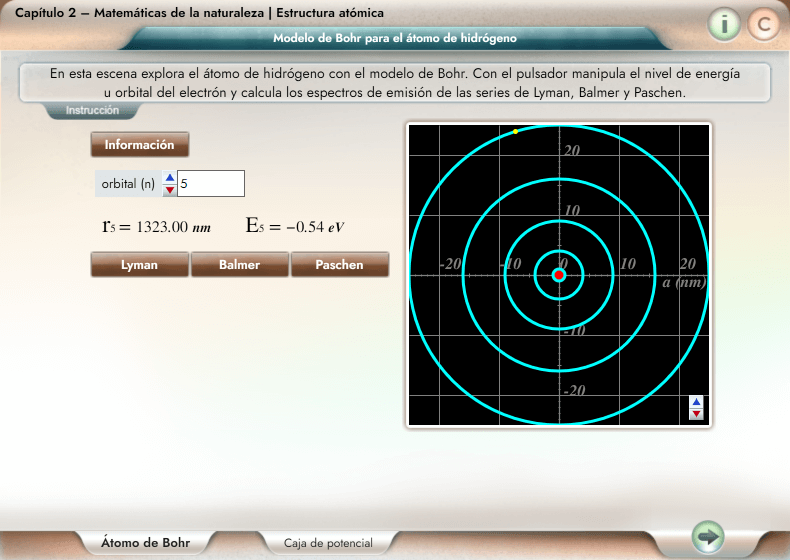
Task: Click the 'orbital (n)' label
Action: coord(128,183)
